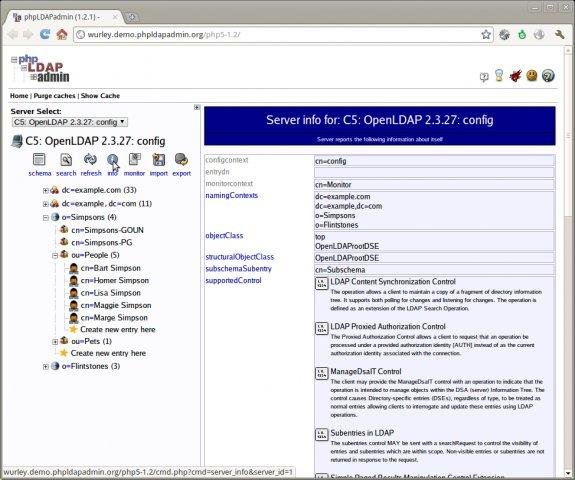Expand the dc=example.com node

tap(45, 190)
